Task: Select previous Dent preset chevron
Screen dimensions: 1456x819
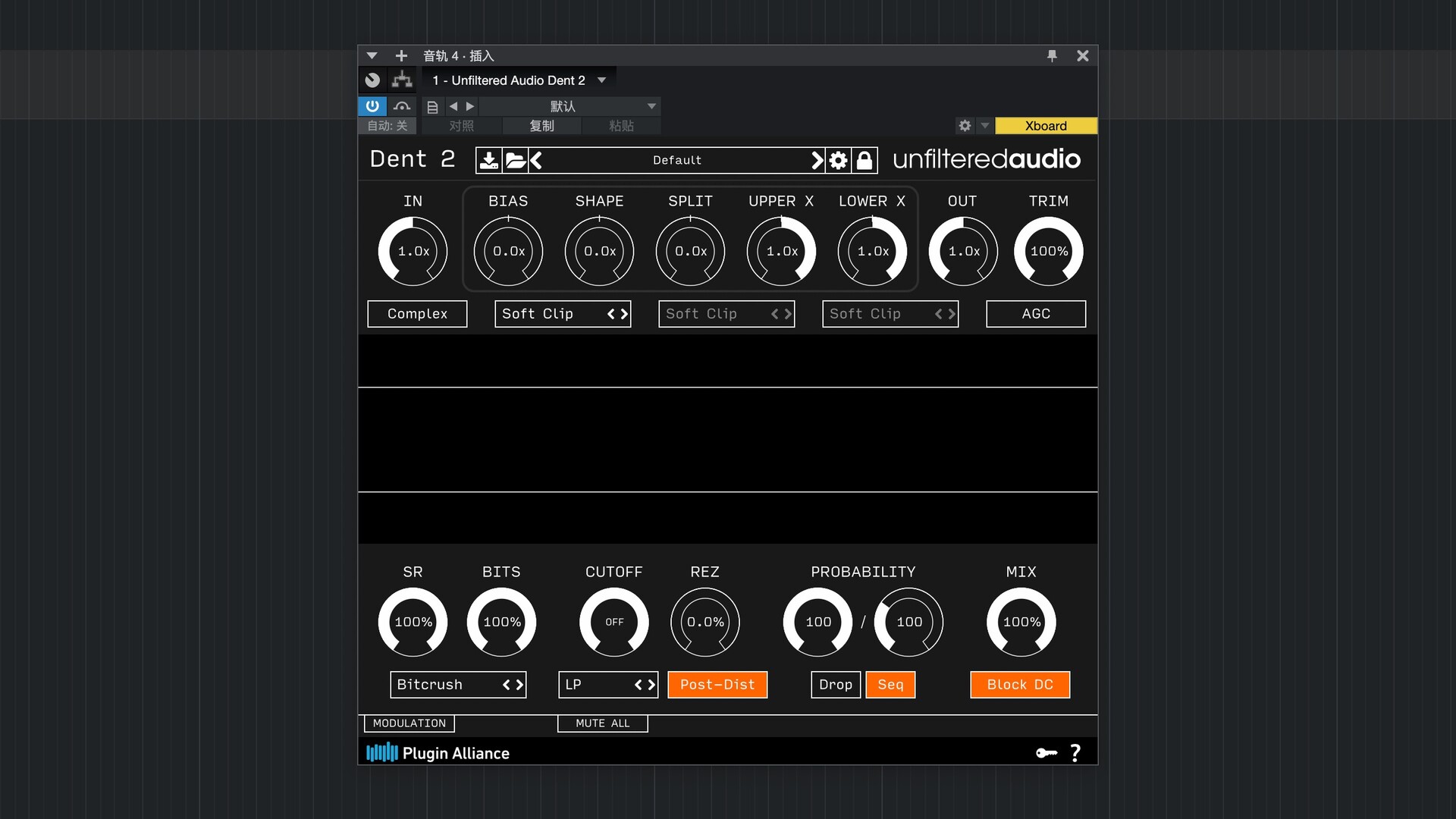Action: 536,160
